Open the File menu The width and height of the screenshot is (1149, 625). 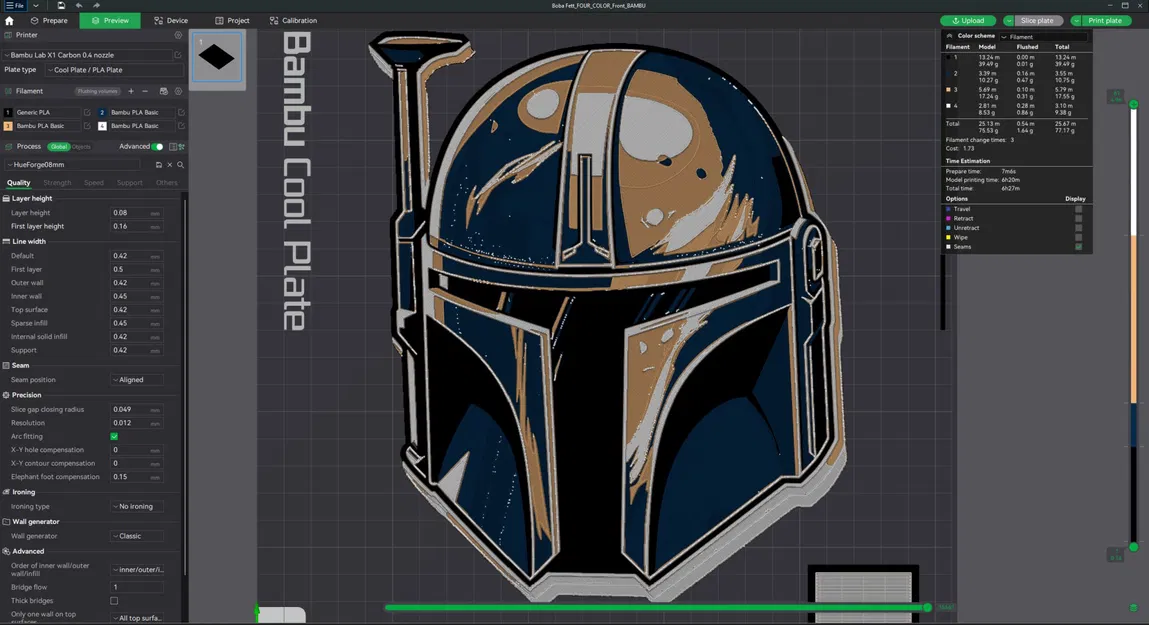click(x=15, y=6)
